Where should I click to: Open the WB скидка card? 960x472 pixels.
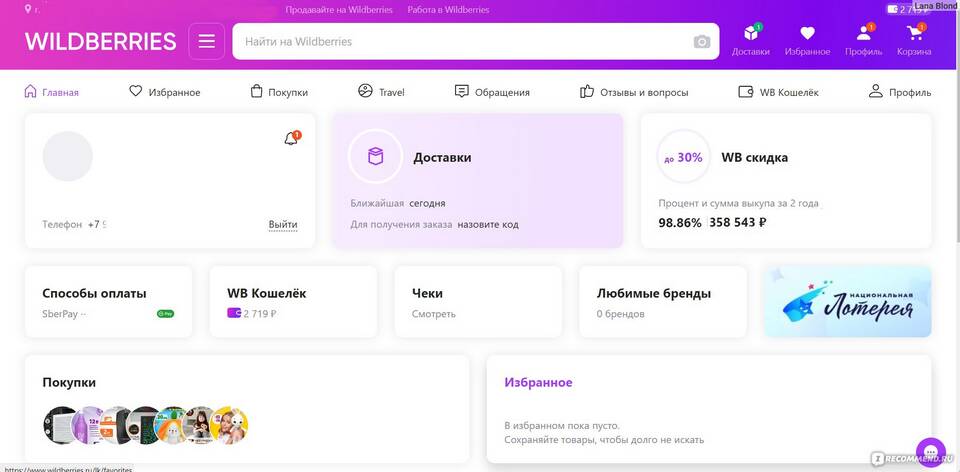coord(786,180)
